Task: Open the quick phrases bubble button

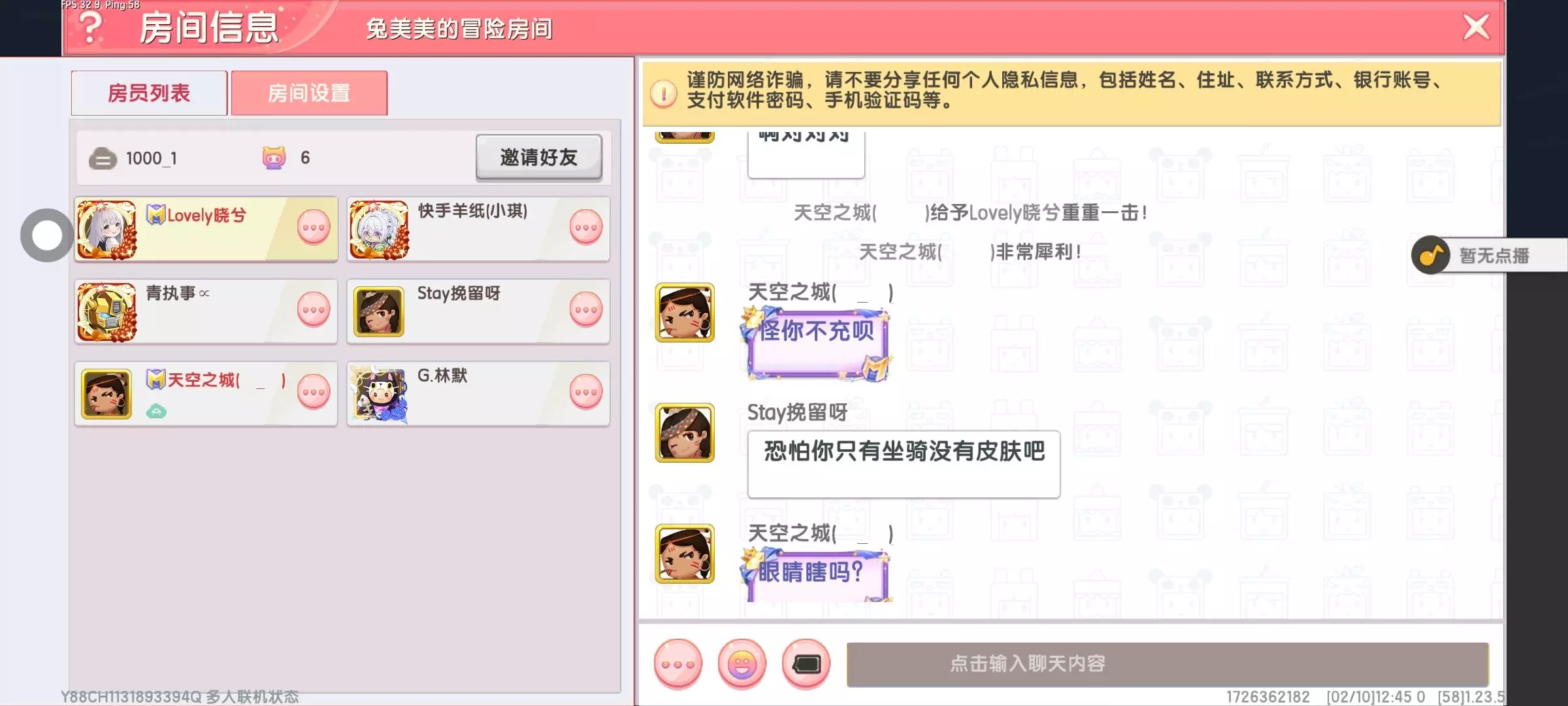Action: [678, 664]
